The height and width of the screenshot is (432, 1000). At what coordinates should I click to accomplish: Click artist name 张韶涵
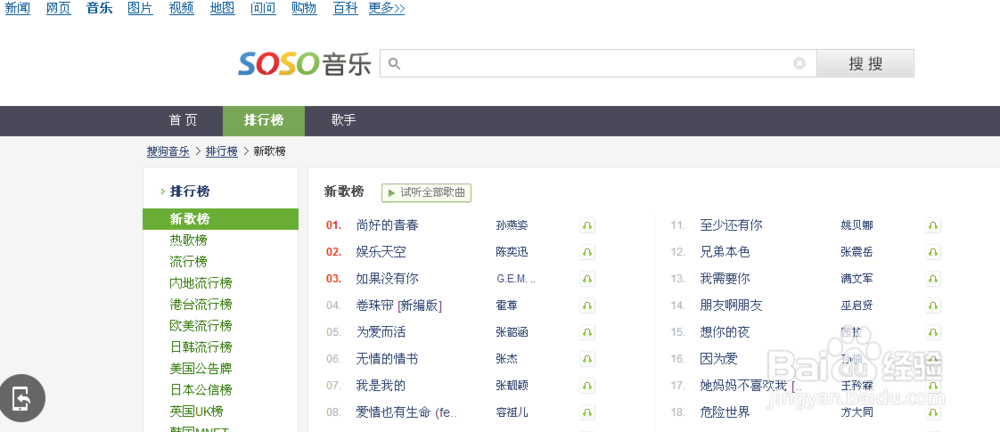tap(511, 332)
